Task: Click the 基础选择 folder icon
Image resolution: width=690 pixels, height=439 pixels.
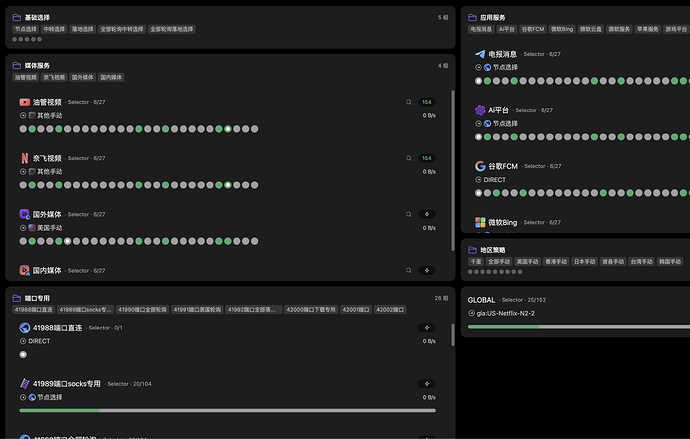Action: tap(17, 18)
